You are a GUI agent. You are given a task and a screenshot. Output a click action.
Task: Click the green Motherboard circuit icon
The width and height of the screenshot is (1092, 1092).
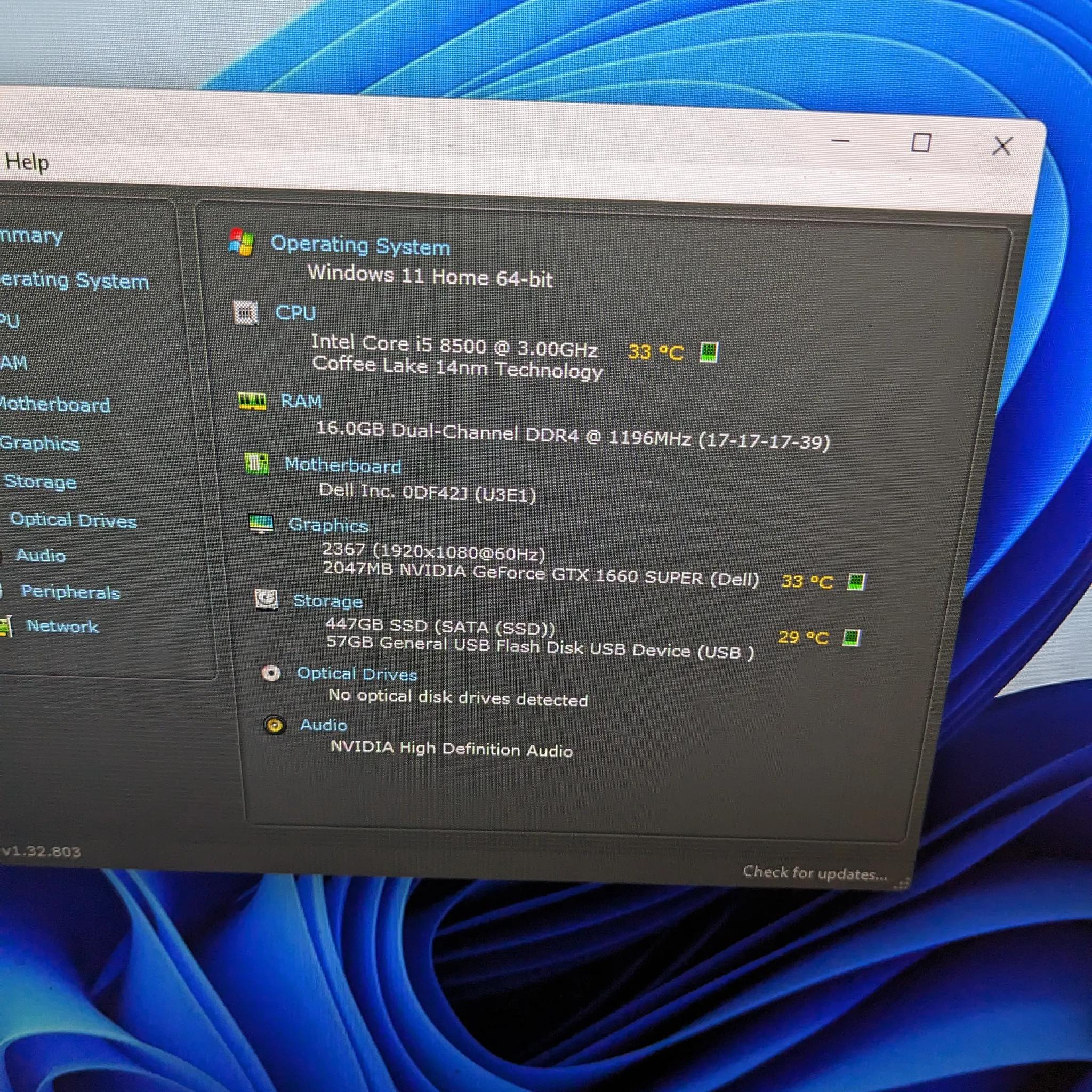click(x=256, y=464)
